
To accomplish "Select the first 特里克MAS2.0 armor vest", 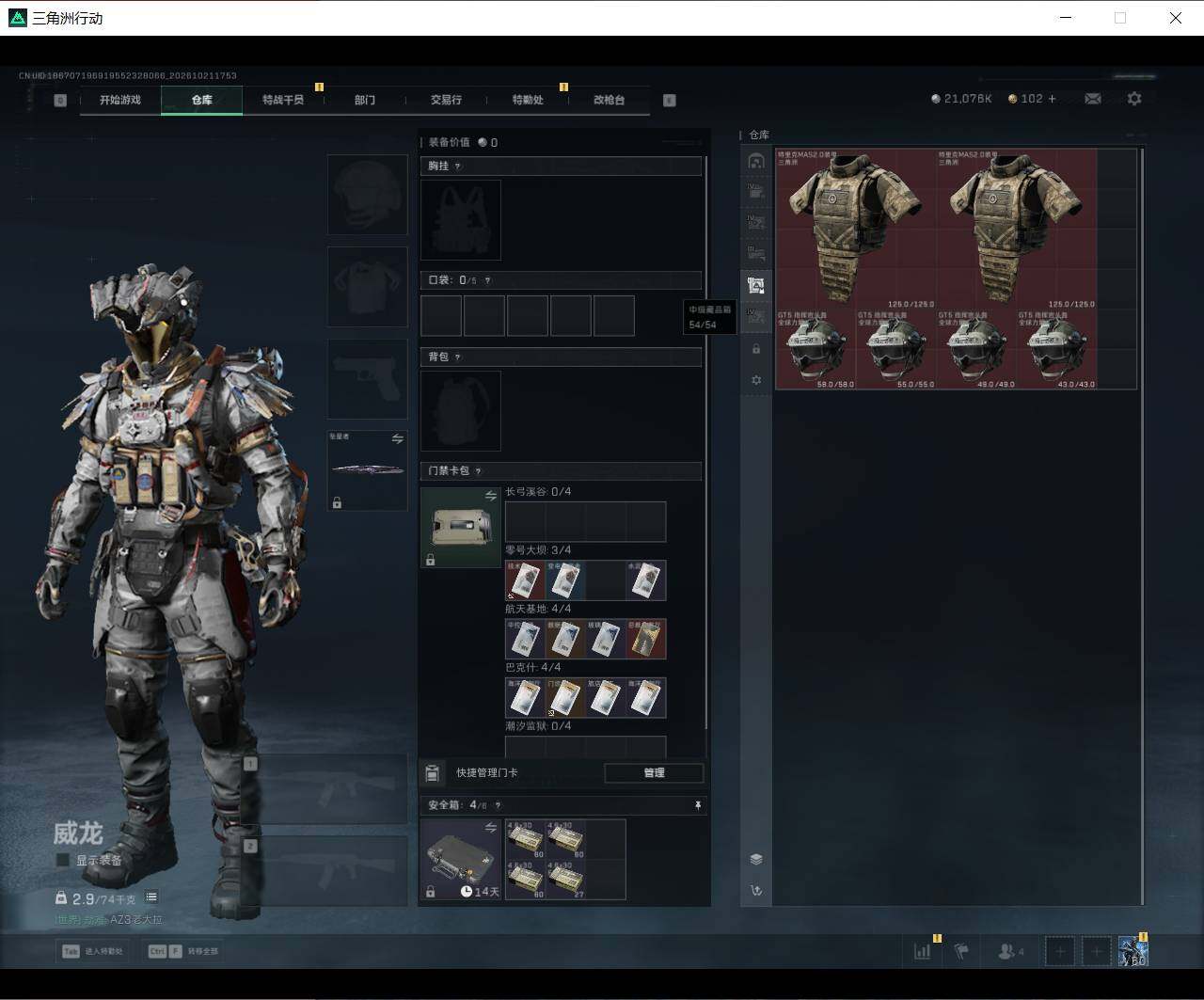I will click(x=856, y=229).
